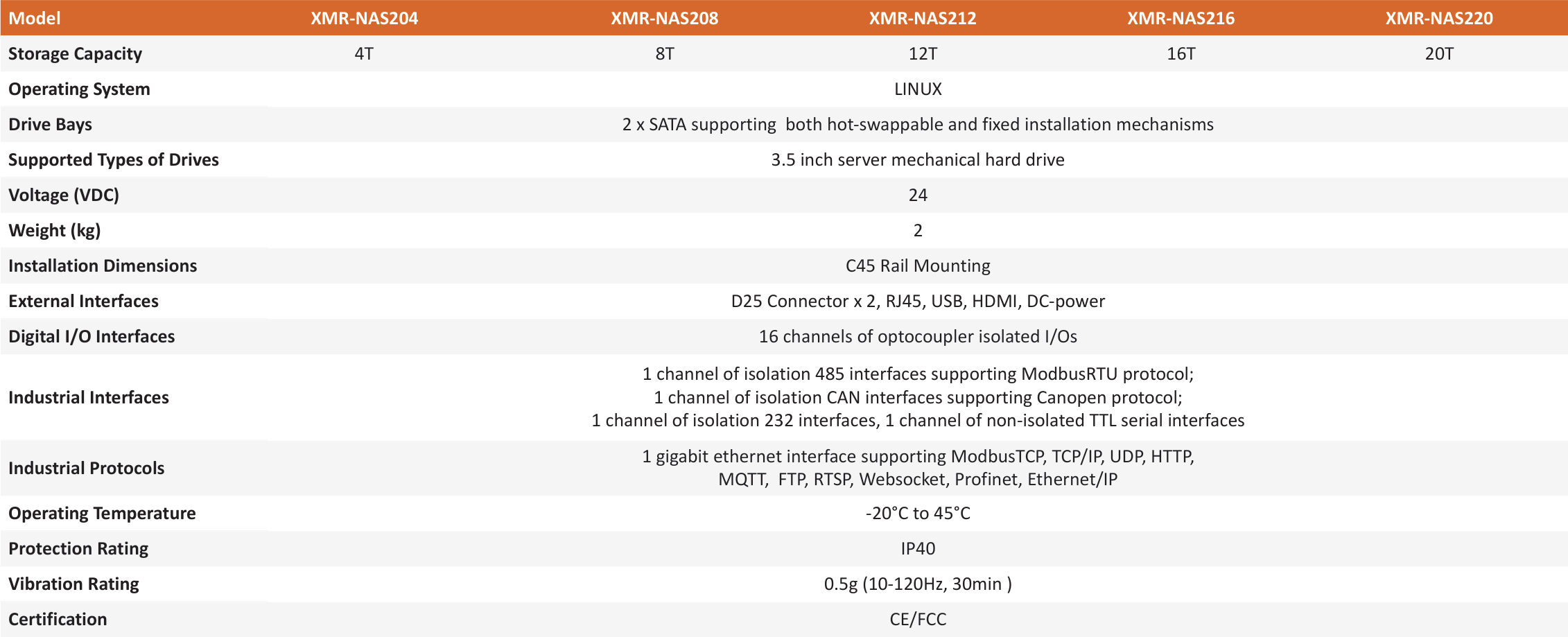This screenshot has height=637, width=1568.
Task: Select the Storage Capacity row label
Action: [75, 53]
